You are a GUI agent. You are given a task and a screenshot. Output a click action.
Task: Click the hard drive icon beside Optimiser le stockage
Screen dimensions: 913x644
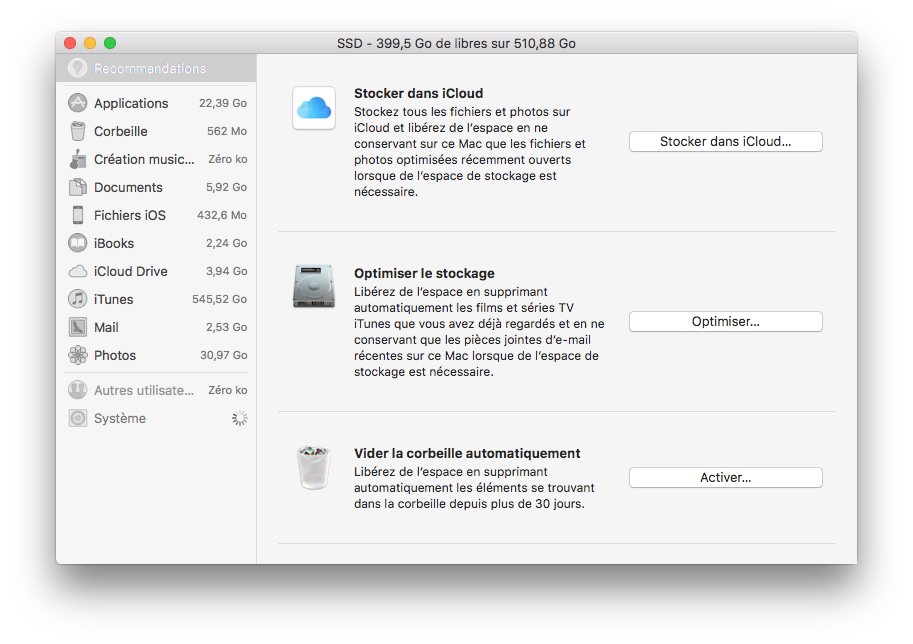tap(314, 286)
